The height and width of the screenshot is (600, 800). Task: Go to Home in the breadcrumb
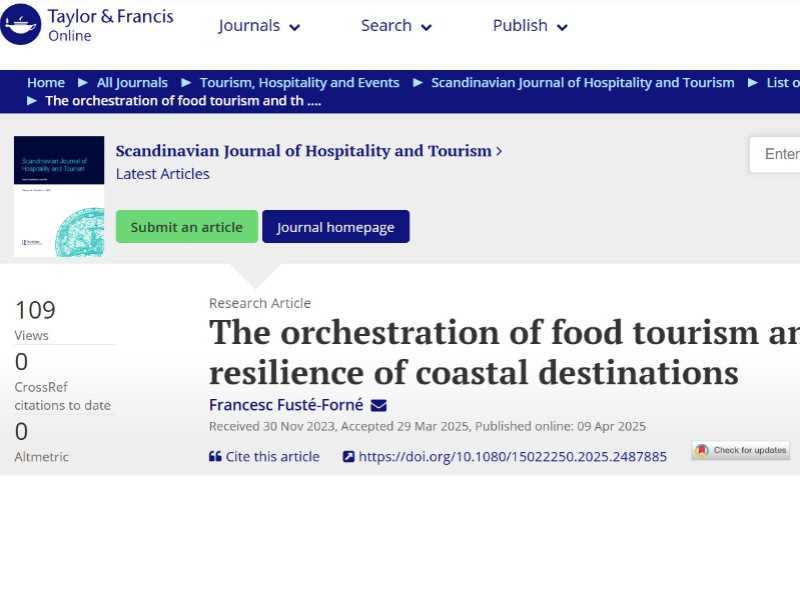46,83
